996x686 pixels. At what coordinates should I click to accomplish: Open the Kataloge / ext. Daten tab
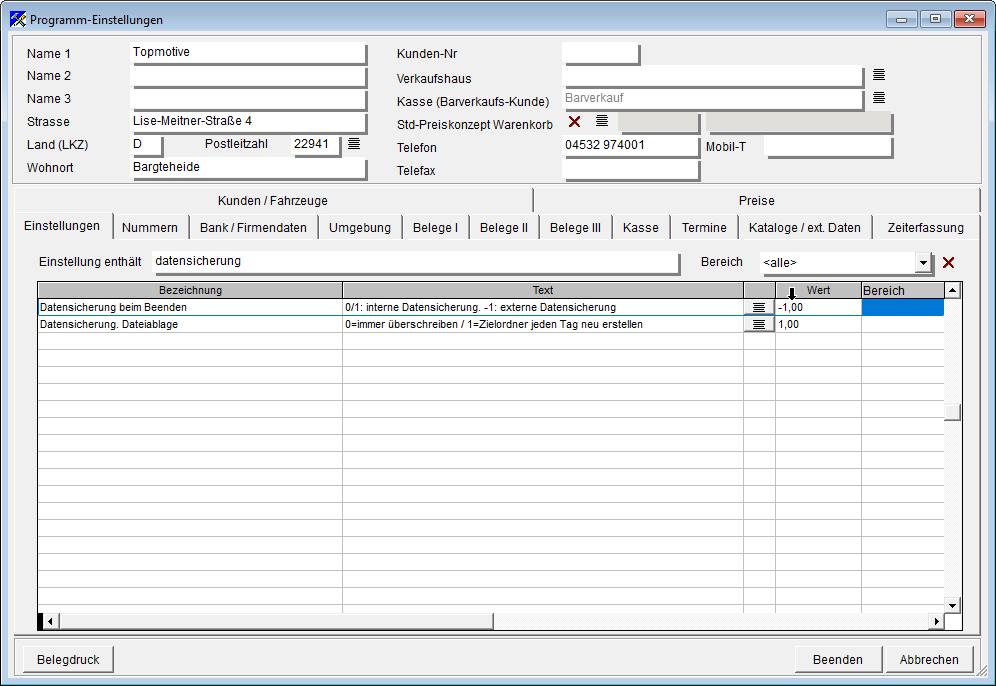coord(805,227)
